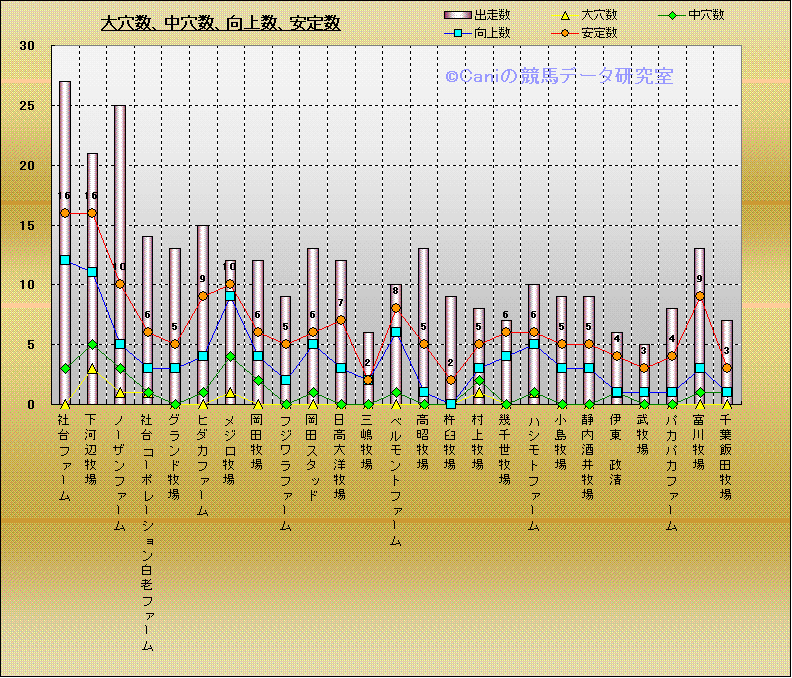
Task: Select the green diamond 中穴数 legend marker
Action: coord(674,15)
